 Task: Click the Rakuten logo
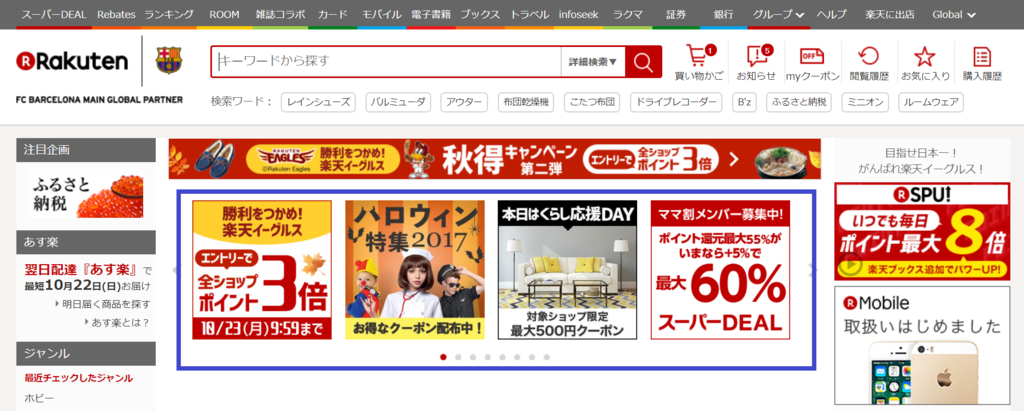click(72, 61)
